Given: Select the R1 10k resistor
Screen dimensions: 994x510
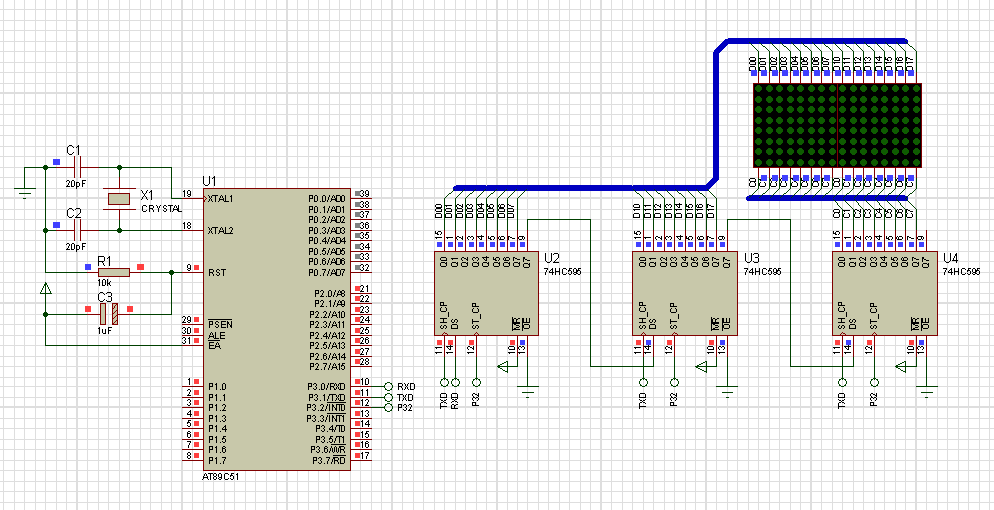Looking at the screenshot, I should [x=113, y=272].
